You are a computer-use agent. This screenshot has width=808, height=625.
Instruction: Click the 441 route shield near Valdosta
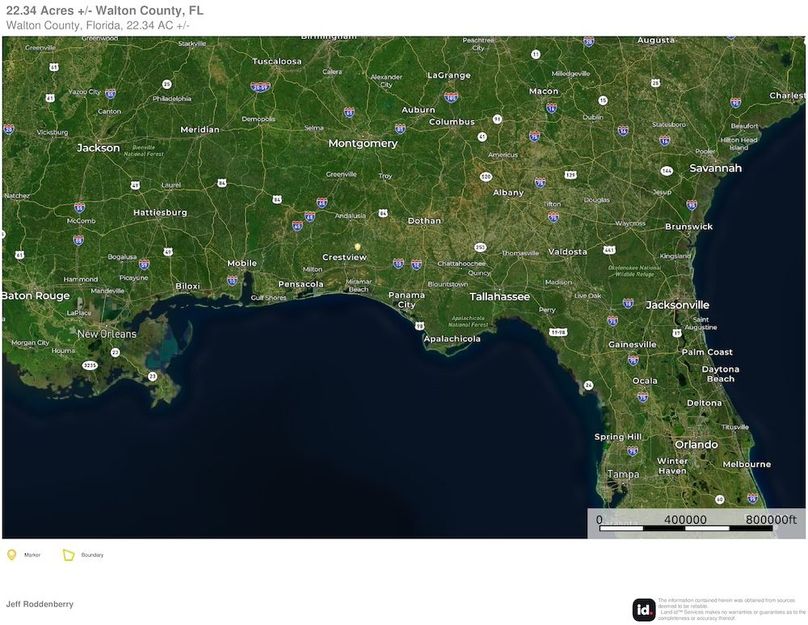pos(609,250)
